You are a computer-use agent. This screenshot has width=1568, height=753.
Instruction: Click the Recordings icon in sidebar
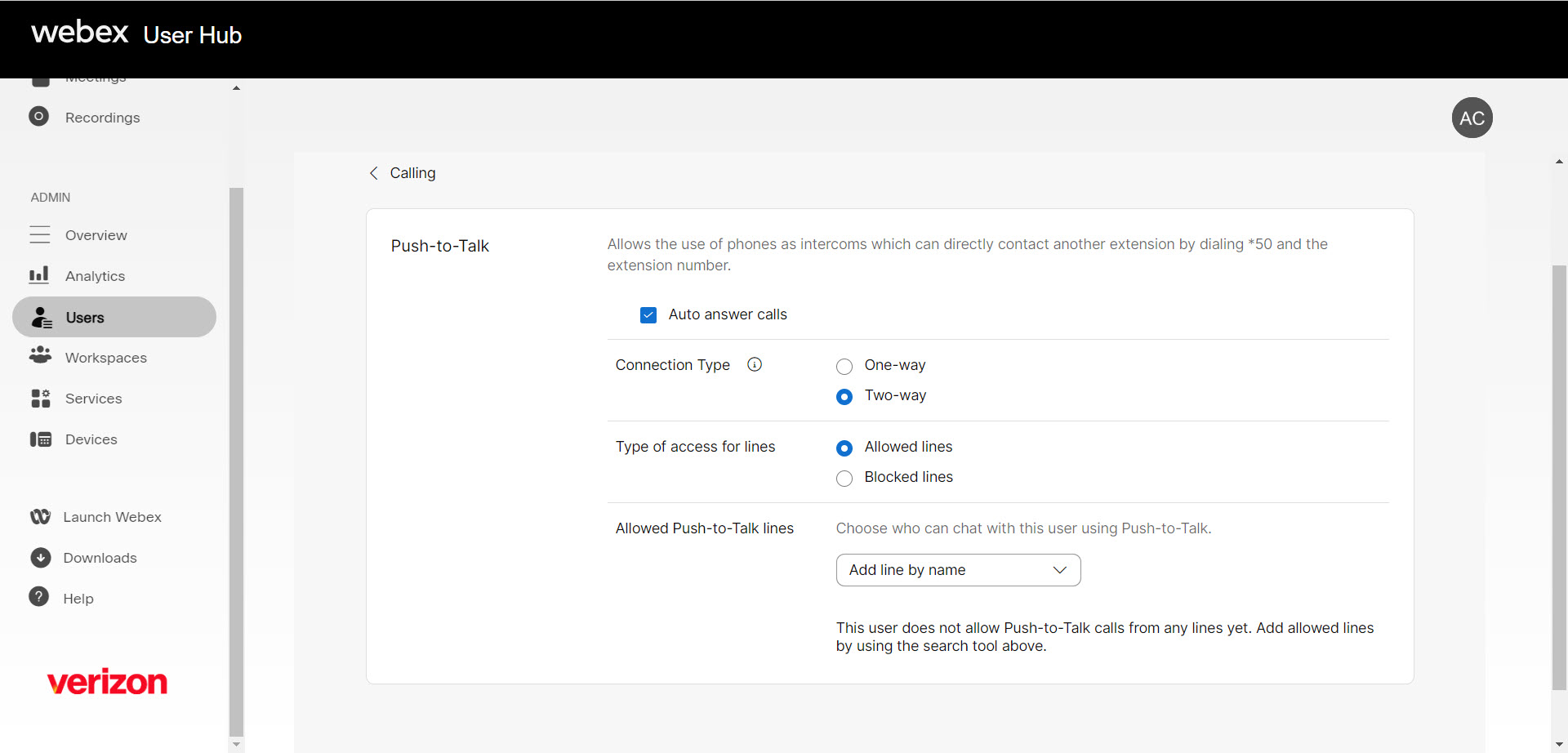click(38, 117)
